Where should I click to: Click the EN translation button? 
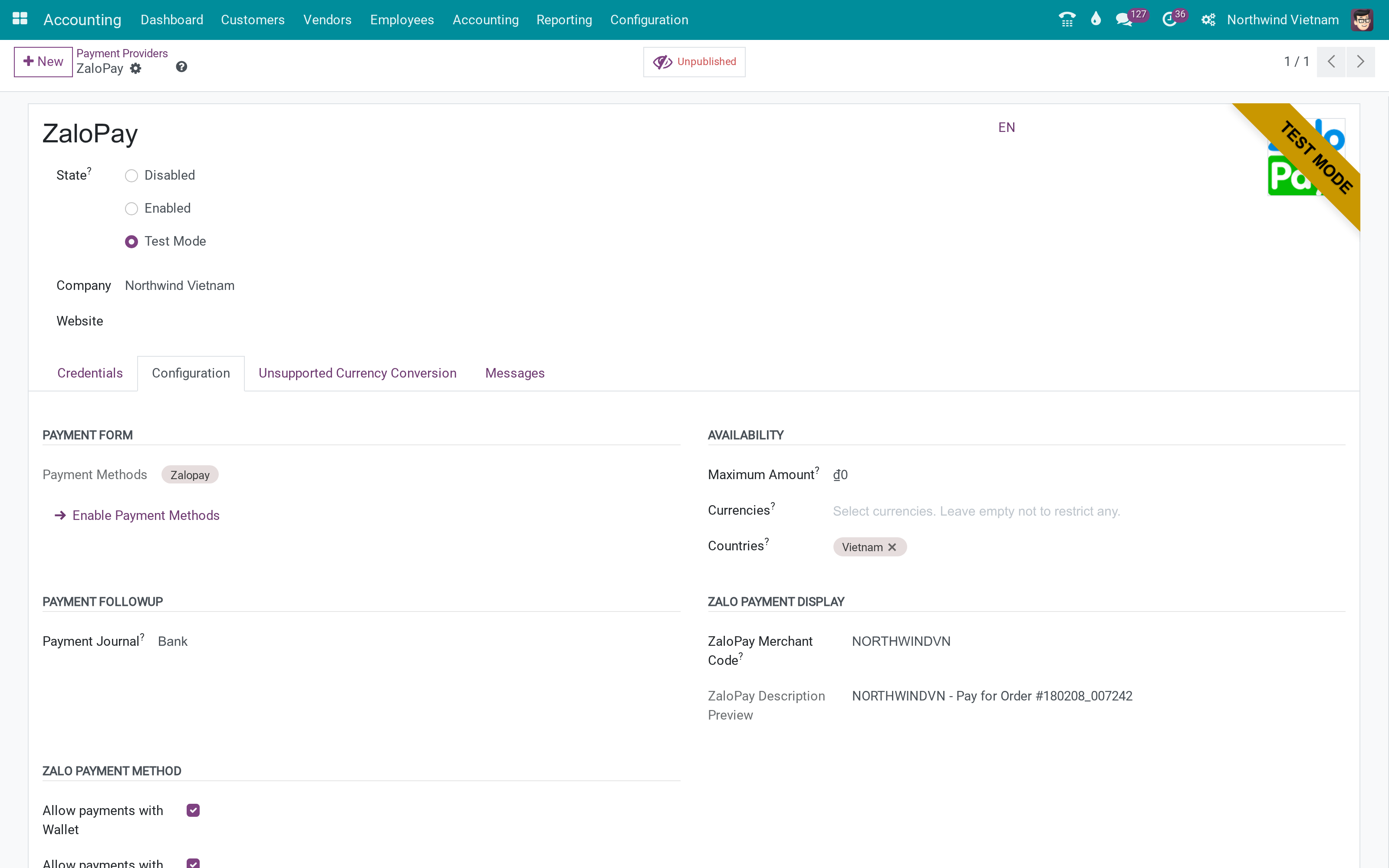pyautogui.click(x=1007, y=128)
